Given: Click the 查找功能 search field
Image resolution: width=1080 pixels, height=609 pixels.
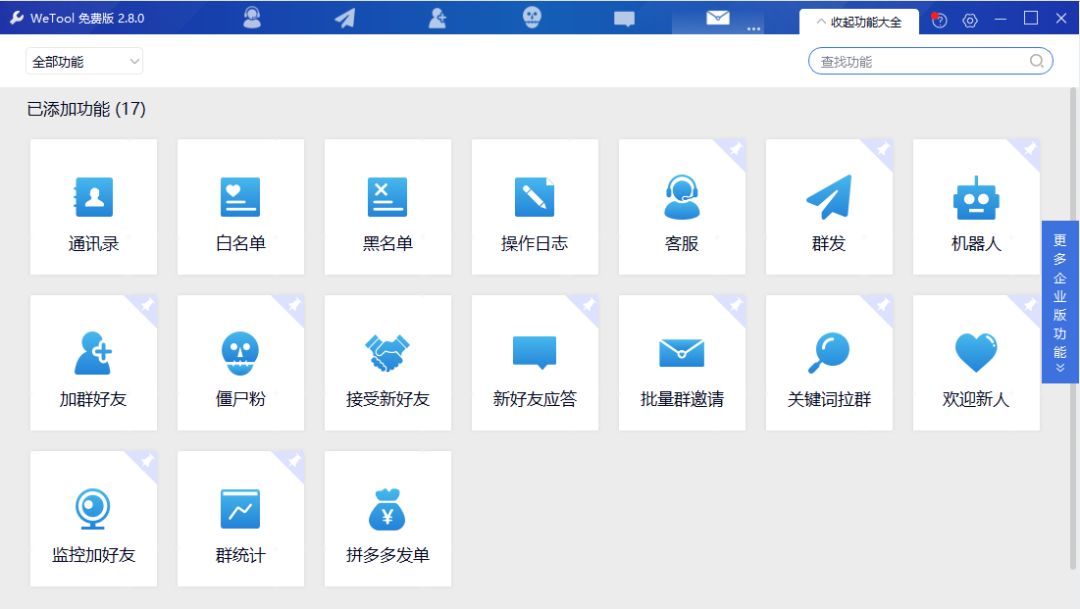Looking at the screenshot, I should (931, 61).
